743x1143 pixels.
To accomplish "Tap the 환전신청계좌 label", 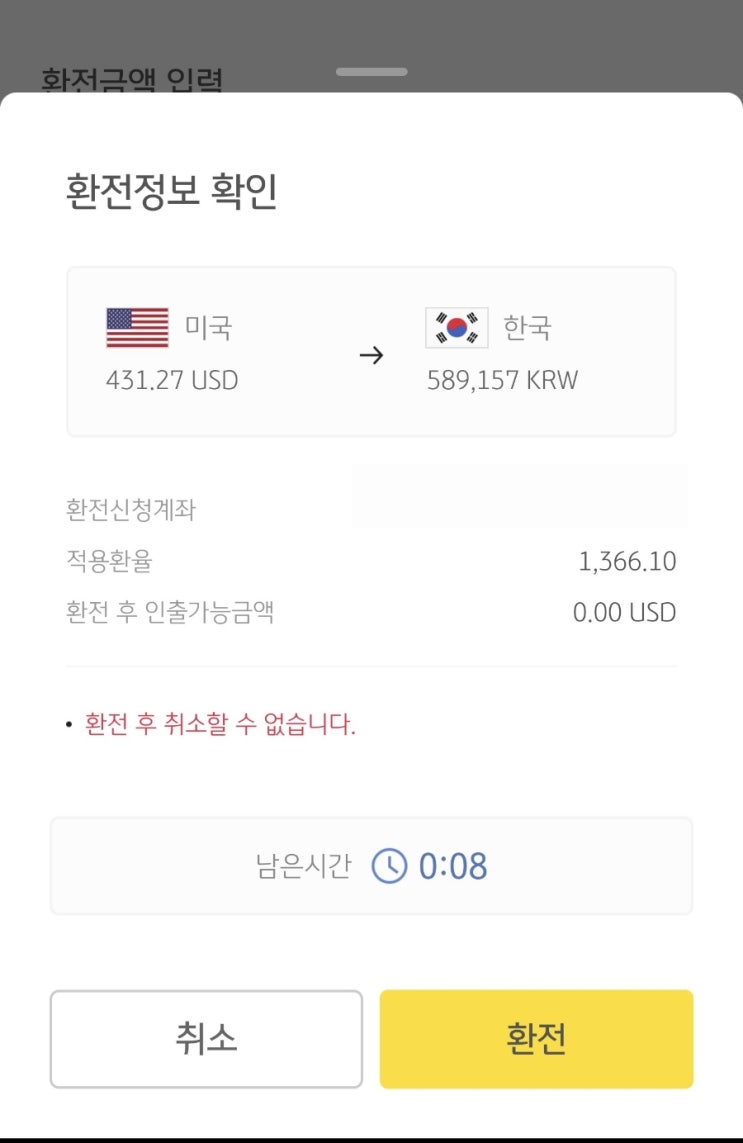I will tap(131, 510).
